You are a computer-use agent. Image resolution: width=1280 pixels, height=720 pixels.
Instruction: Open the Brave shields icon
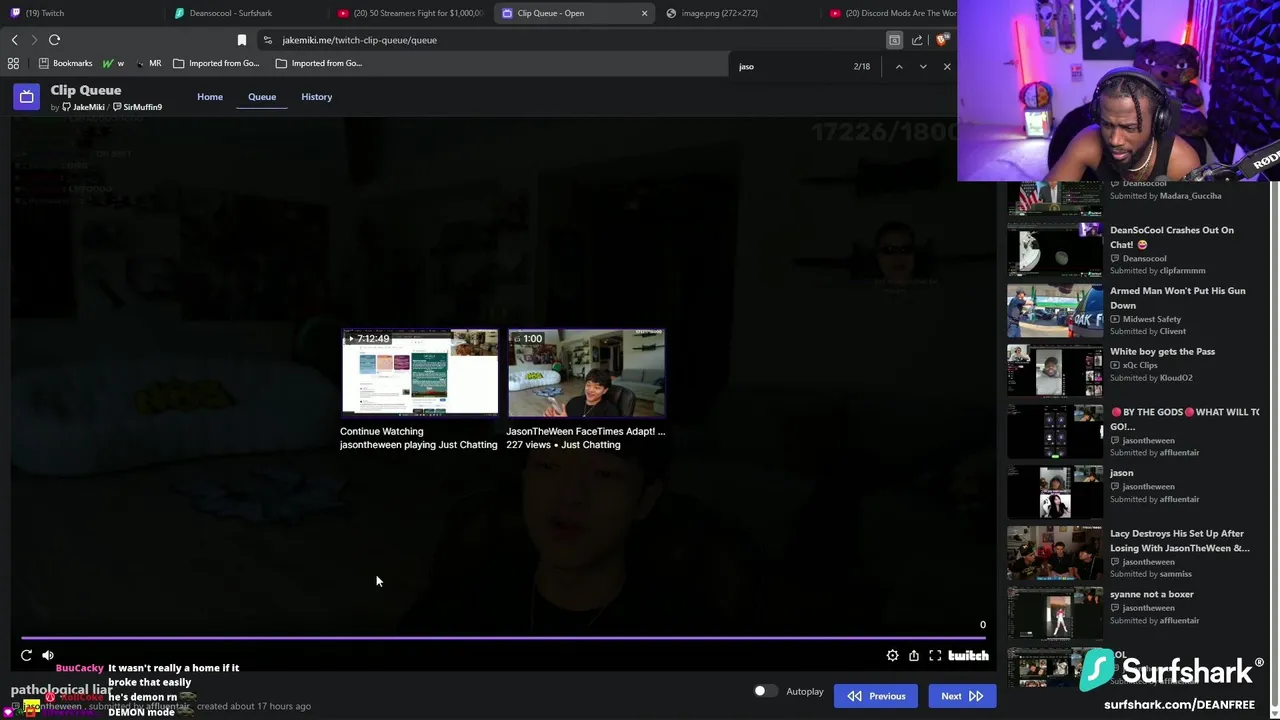940,40
